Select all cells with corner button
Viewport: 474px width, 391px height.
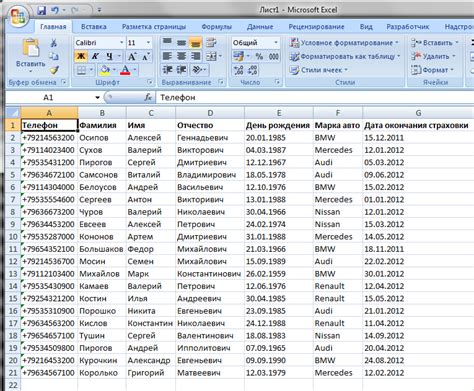point(13,113)
